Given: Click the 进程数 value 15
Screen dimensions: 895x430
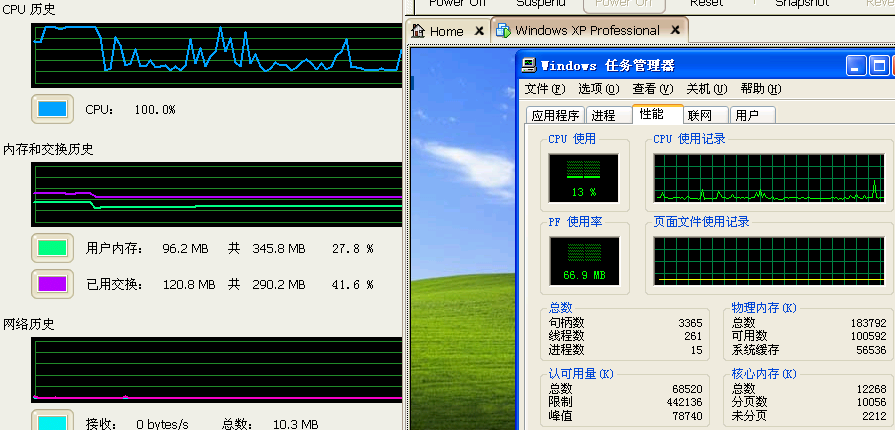Looking at the screenshot, I should [x=696, y=350].
